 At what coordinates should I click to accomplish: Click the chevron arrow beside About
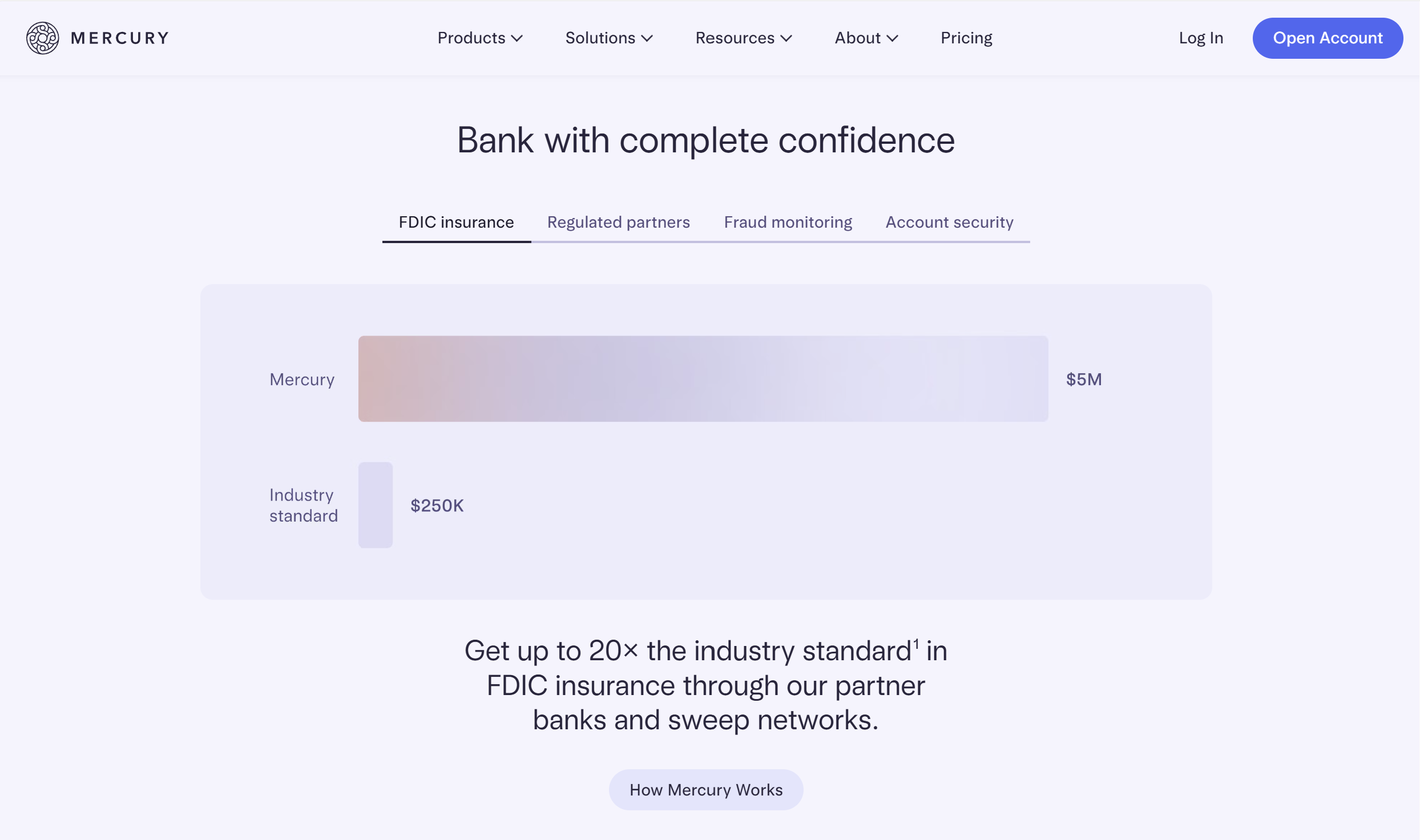tap(893, 39)
